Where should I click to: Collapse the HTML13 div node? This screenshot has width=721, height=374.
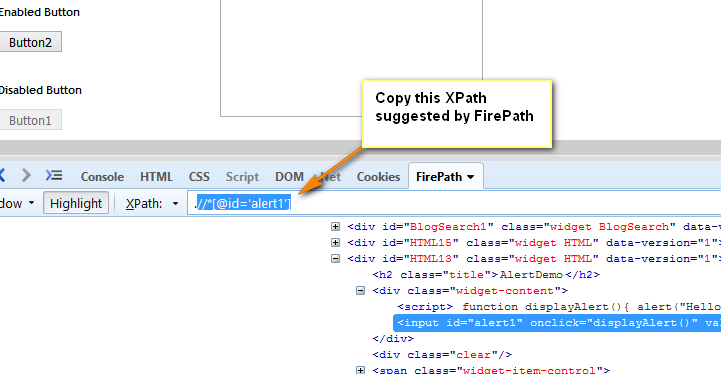(x=336, y=259)
